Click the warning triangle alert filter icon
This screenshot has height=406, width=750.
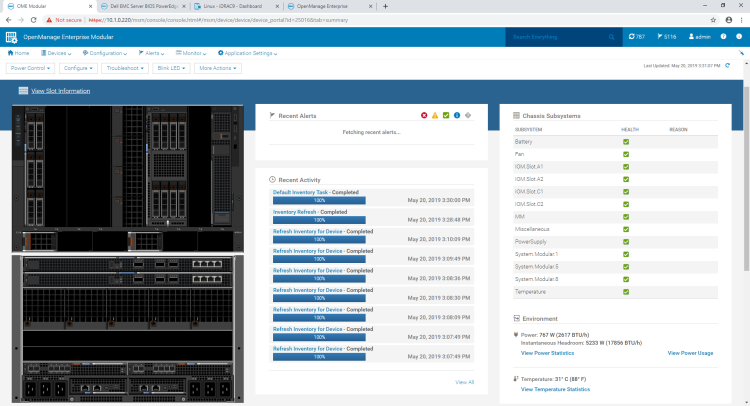435,115
